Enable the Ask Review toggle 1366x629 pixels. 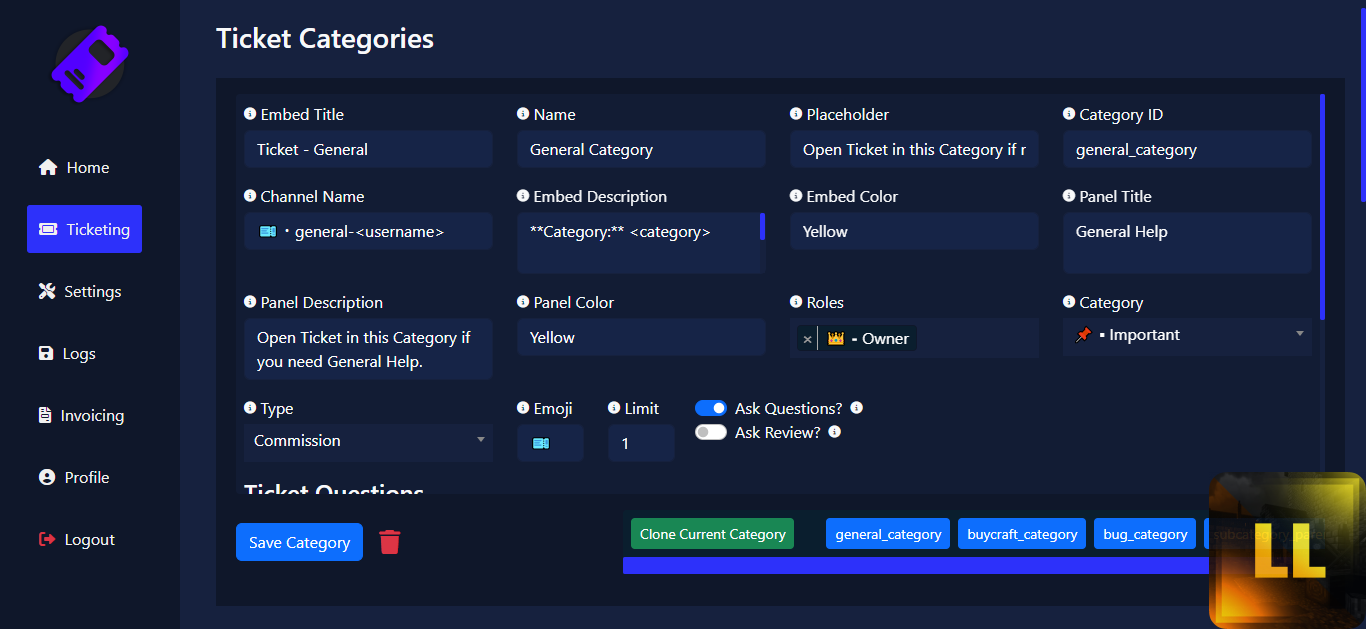pyautogui.click(x=711, y=432)
